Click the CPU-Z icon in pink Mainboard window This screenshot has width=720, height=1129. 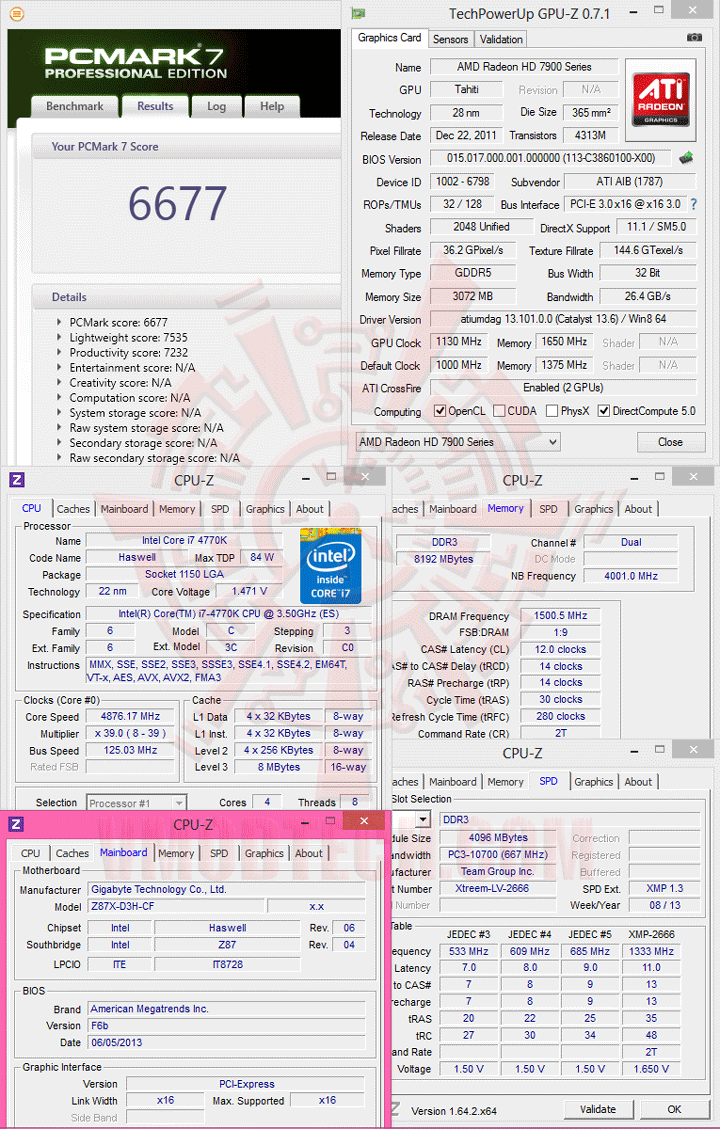(17, 824)
